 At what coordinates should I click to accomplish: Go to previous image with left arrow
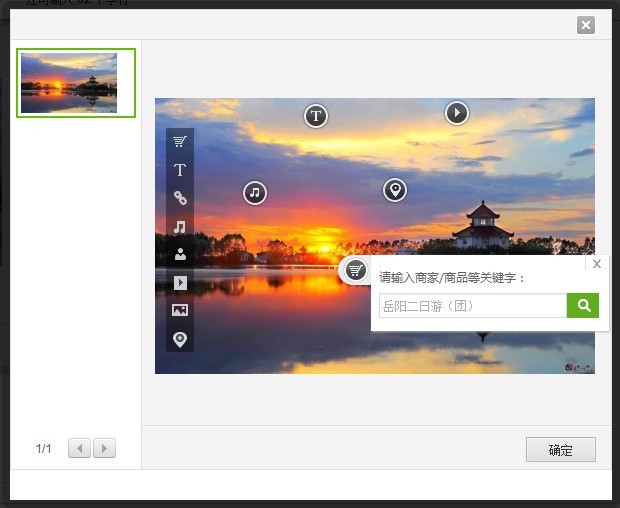click(x=79, y=448)
